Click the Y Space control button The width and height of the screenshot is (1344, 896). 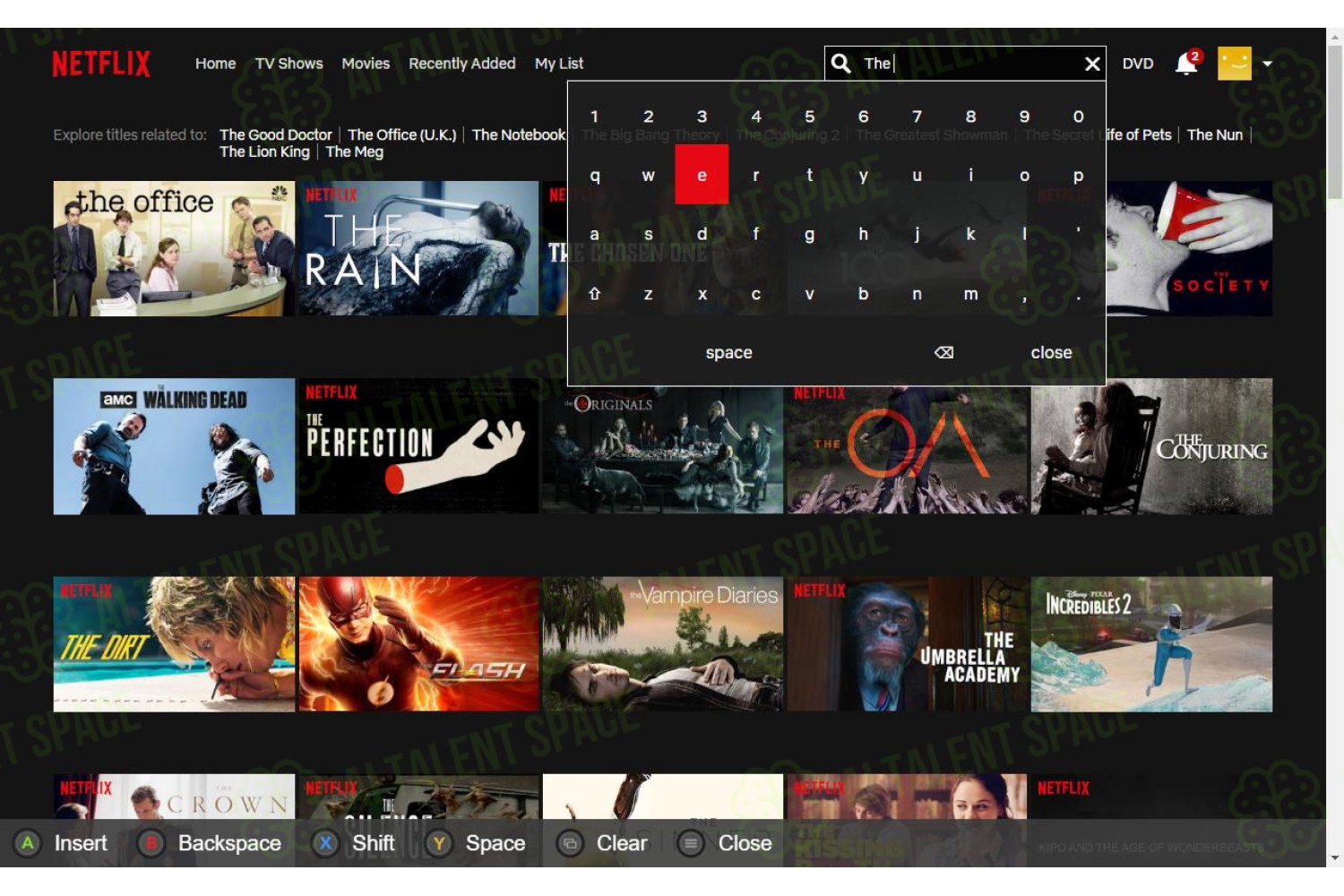pyautogui.click(x=477, y=843)
